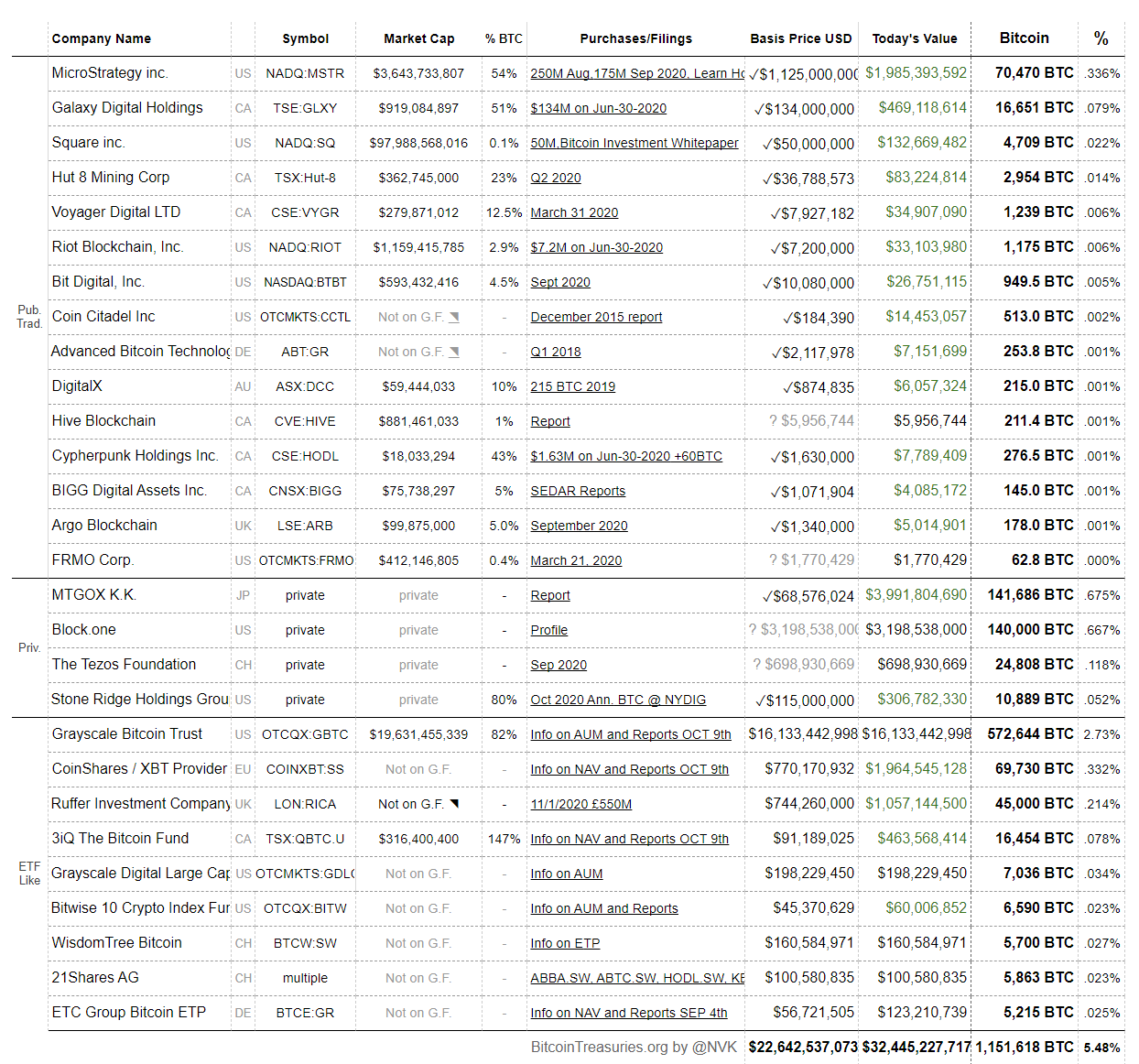Open Square '50M Bitcoin Investment Whitepaper' link

(x=634, y=143)
